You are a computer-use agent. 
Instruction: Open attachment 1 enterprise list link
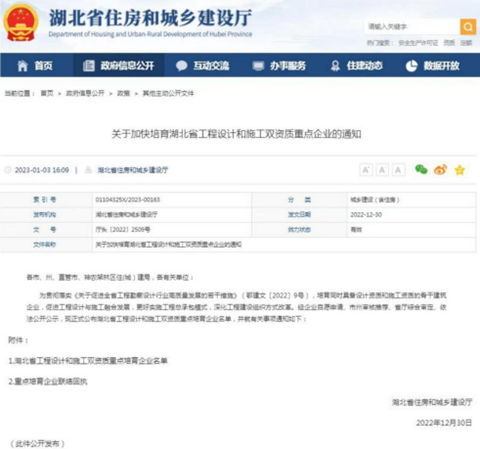[88, 361]
